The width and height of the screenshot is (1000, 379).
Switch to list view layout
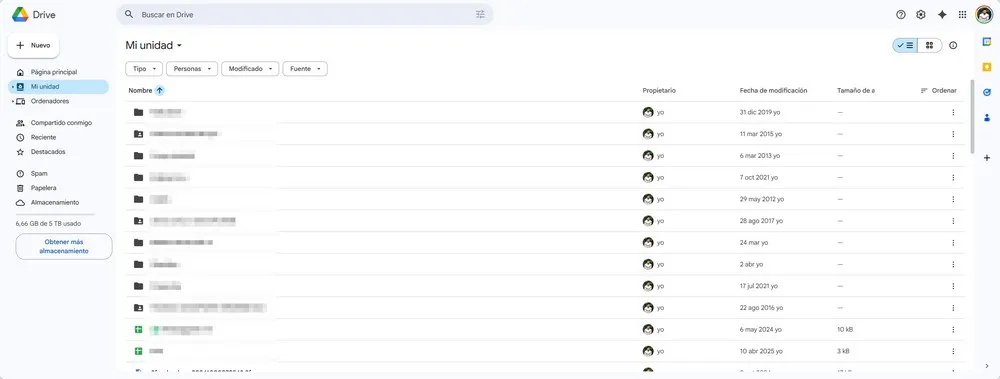pos(905,45)
